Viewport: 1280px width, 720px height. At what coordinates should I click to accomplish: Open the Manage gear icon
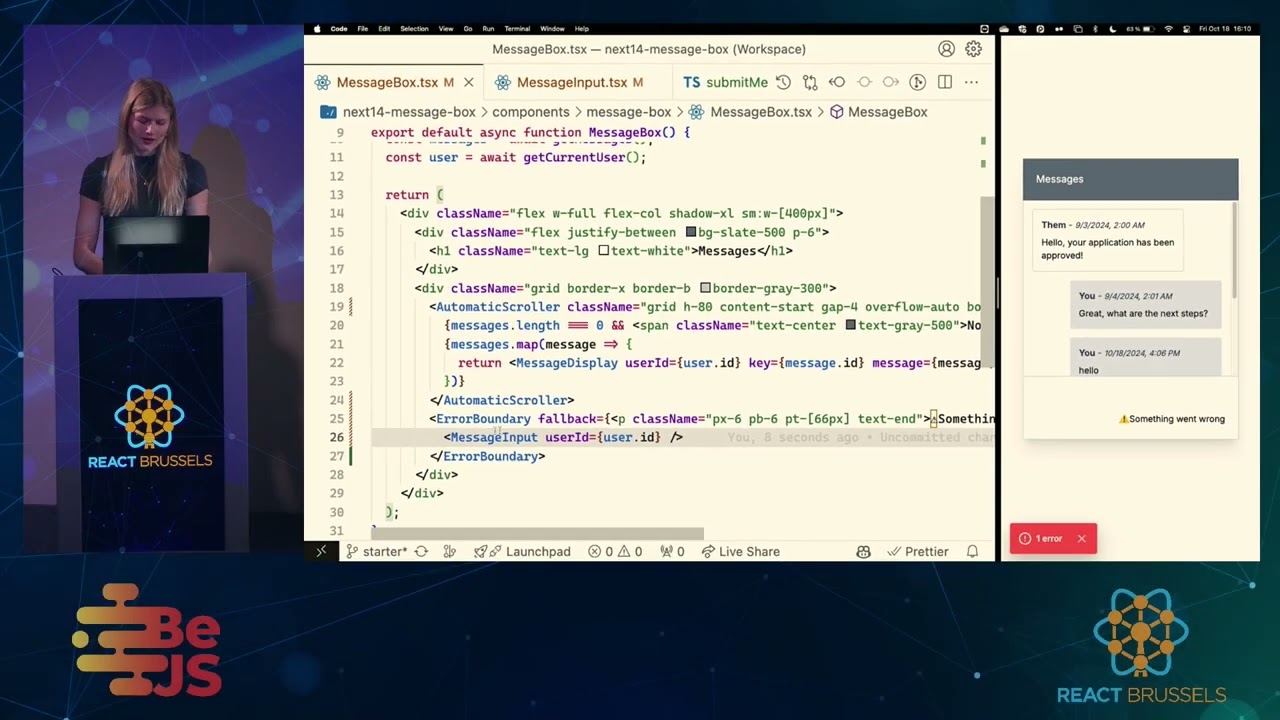click(973, 49)
